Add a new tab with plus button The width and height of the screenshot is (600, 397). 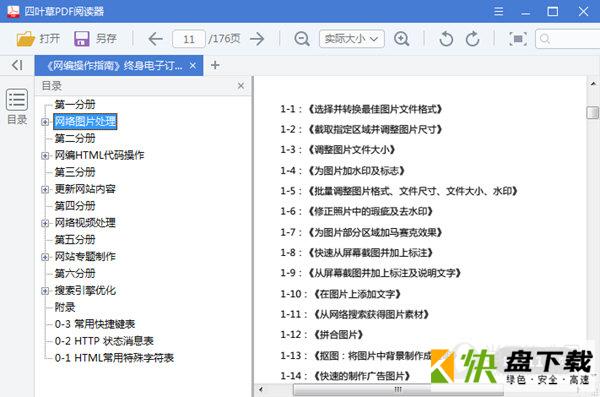click(215, 65)
